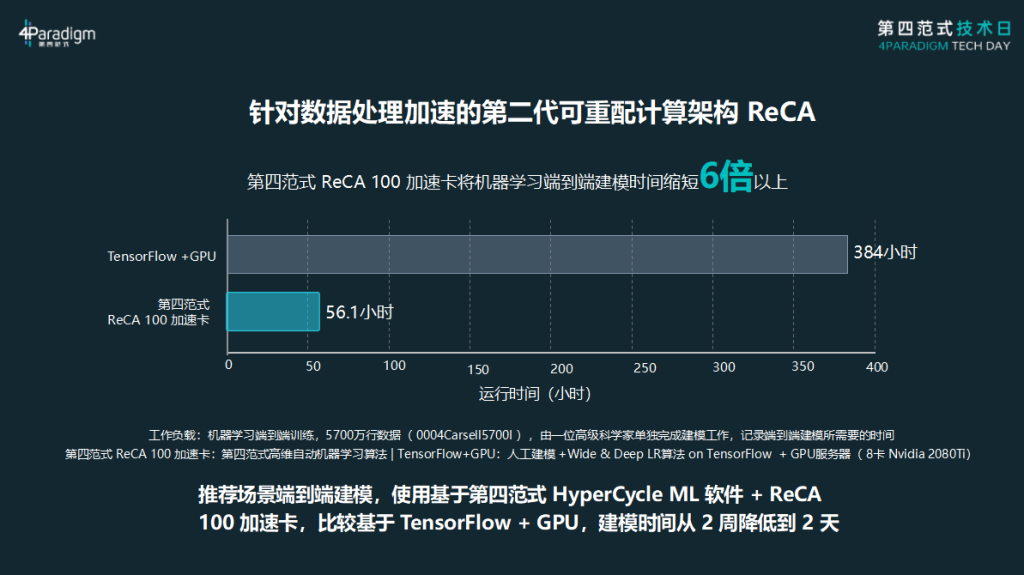
Task: Click the x-axis tick '50'
Action: (x=313, y=367)
